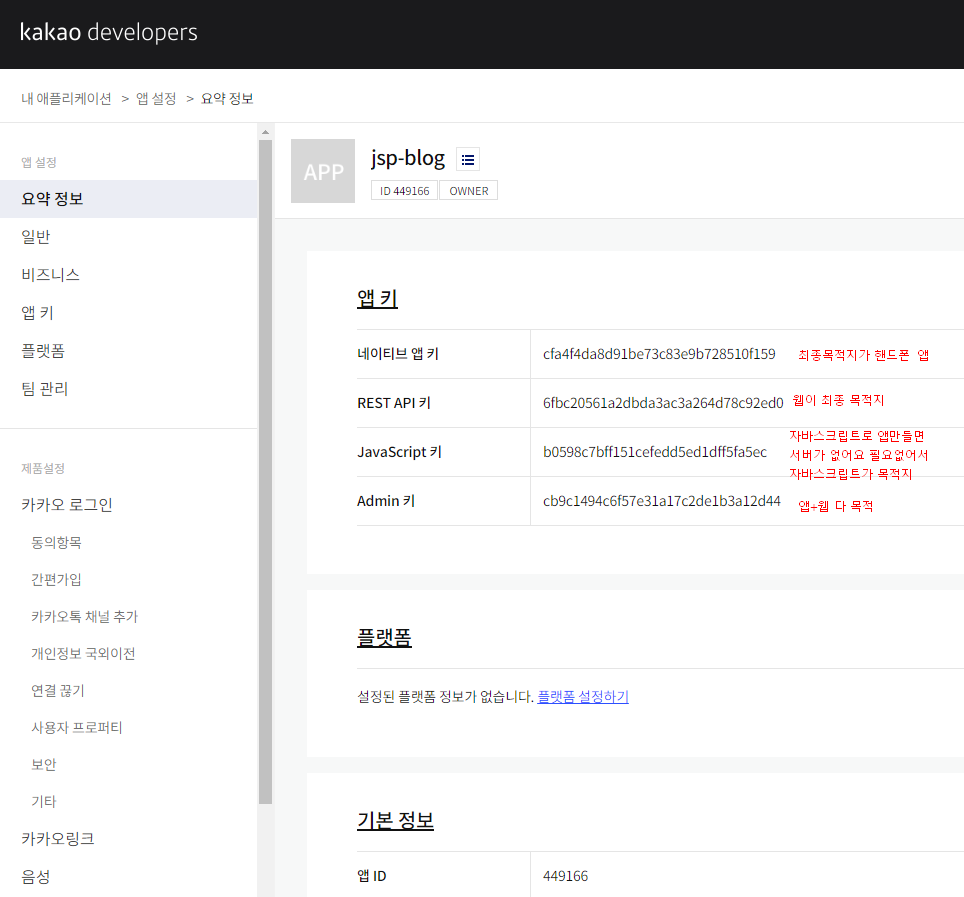964x897 pixels.
Task: Select 앱 키 in the sidebar
Action: pos(38,313)
